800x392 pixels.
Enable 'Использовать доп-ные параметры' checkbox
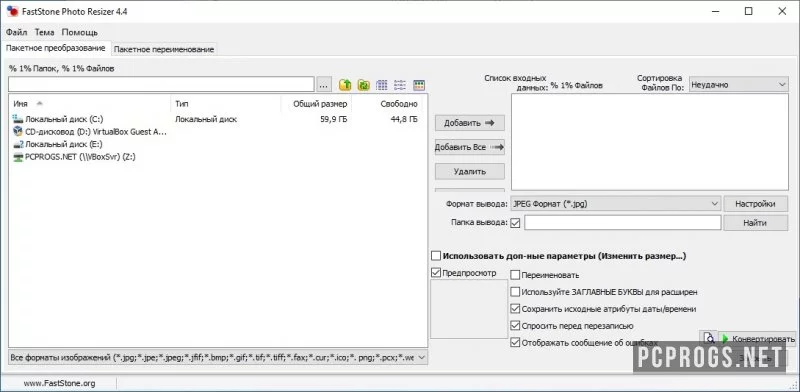point(436,256)
